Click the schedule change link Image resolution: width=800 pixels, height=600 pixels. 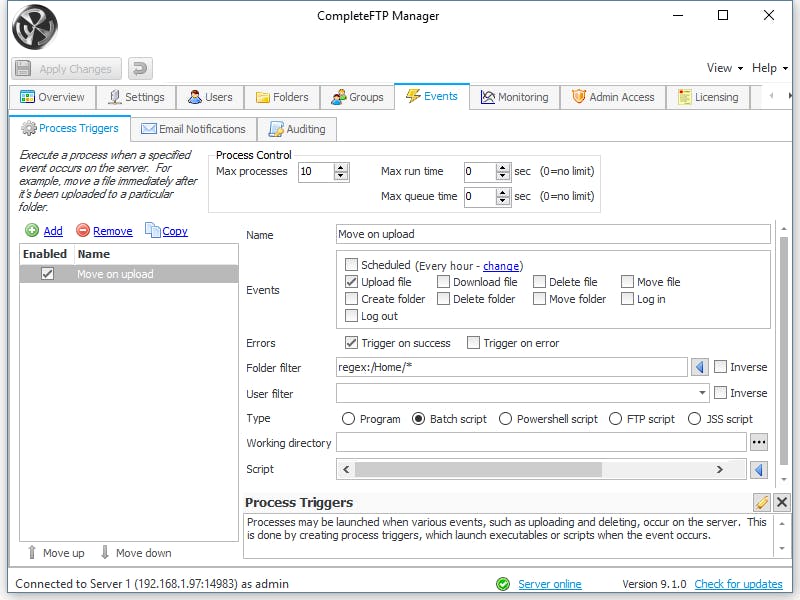coord(501,266)
